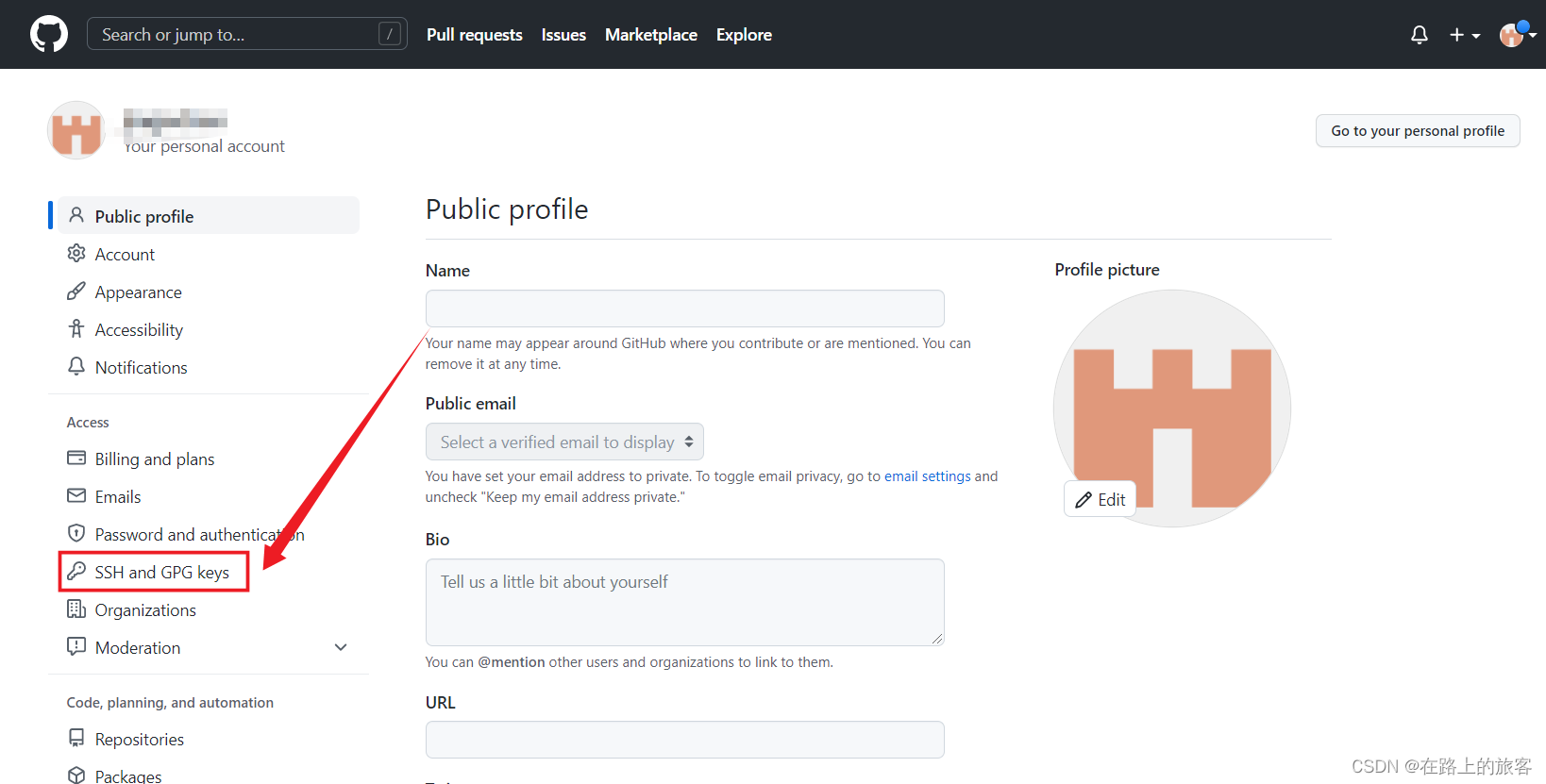This screenshot has height=784, width=1546.
Task: Click the Moderation report icon
Action: [76, 646]
